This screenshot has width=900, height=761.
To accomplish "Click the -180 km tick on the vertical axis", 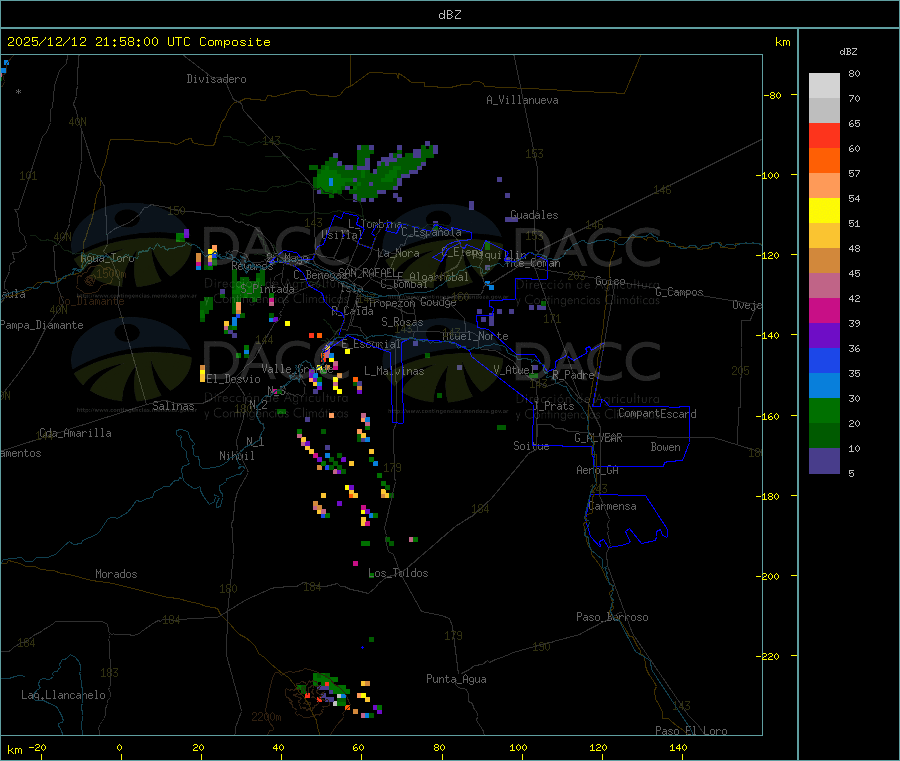I will coord(770,496).
